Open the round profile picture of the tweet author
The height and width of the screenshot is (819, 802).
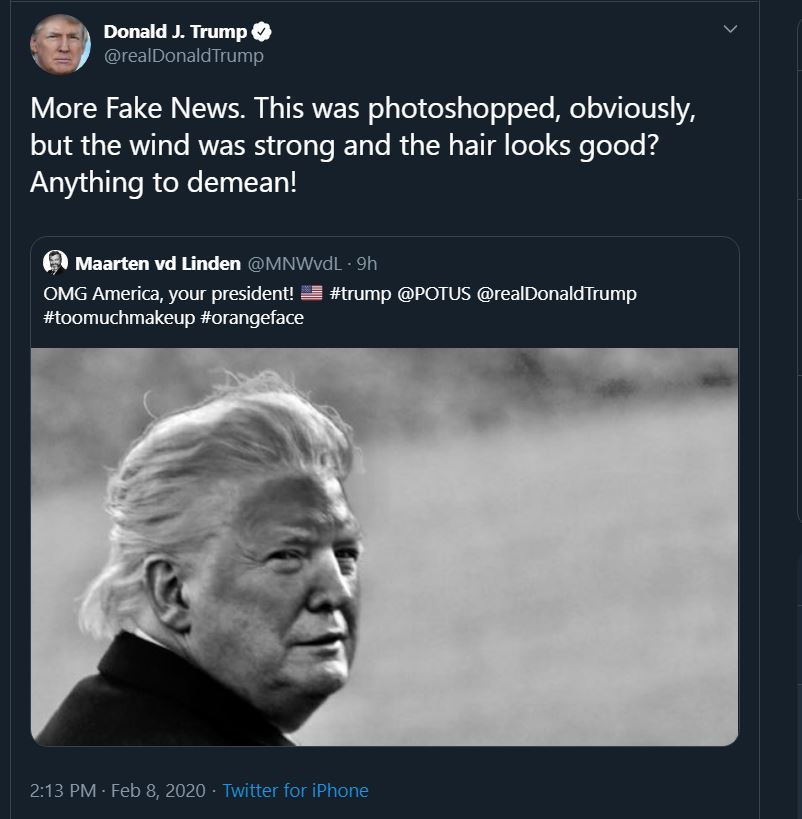60,44
